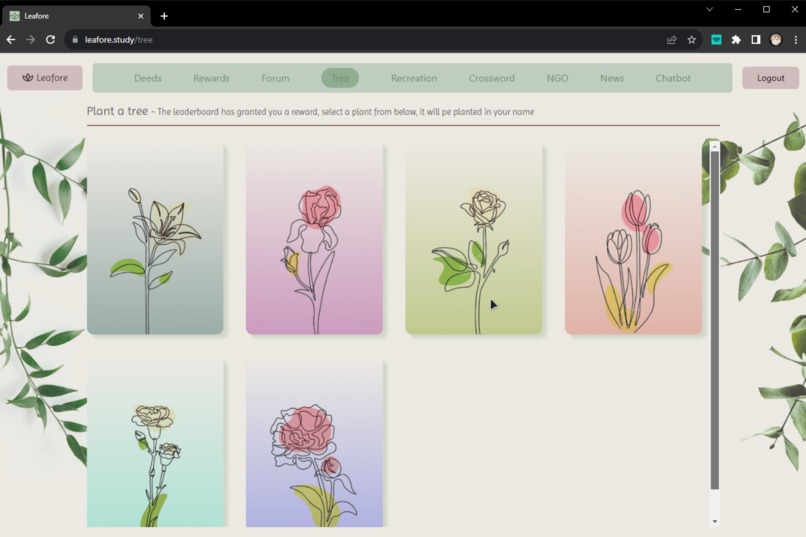Open the Crossword page

(491, 78)
